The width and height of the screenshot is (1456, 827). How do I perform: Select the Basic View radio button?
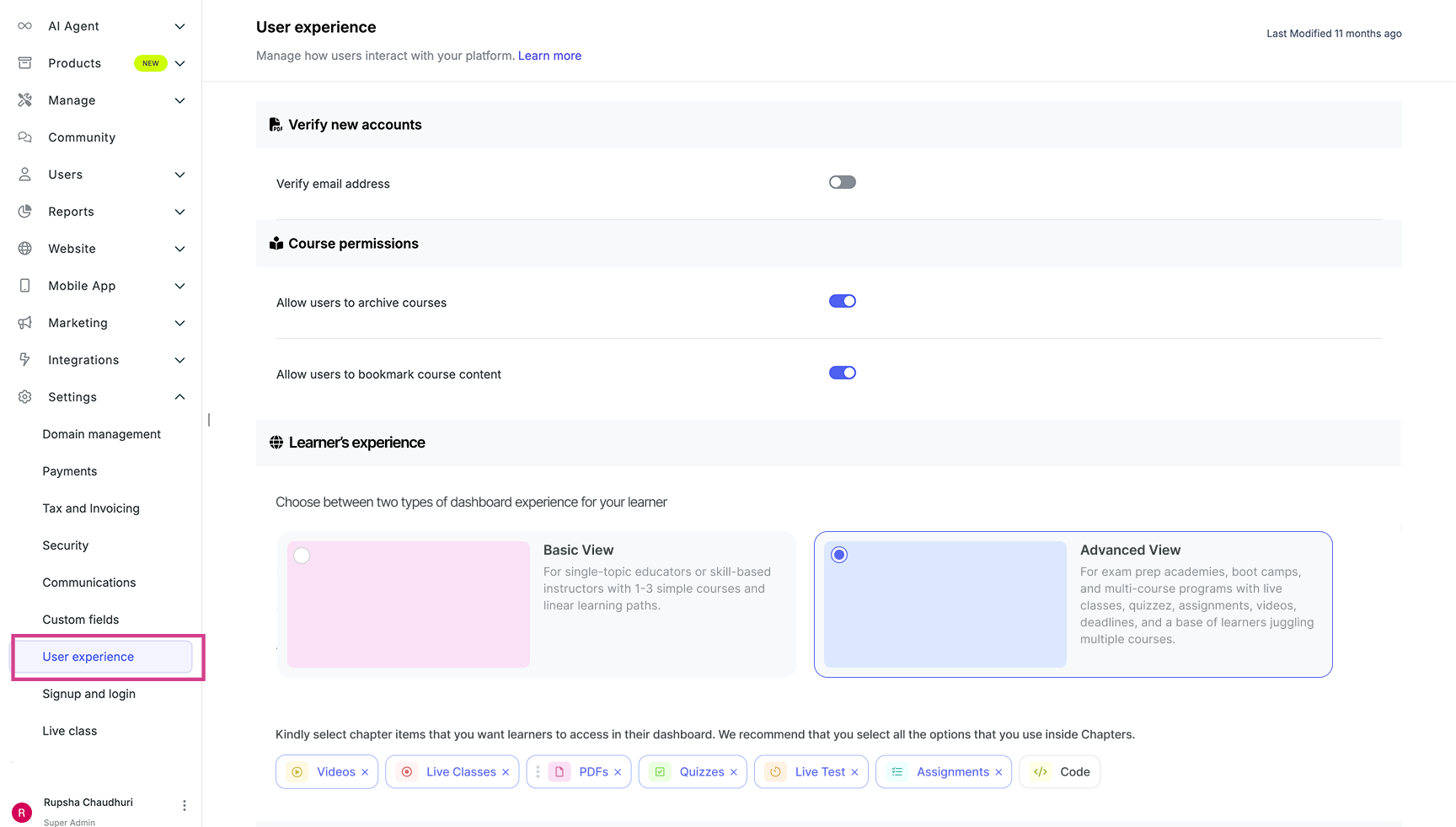tap(302, 556)
